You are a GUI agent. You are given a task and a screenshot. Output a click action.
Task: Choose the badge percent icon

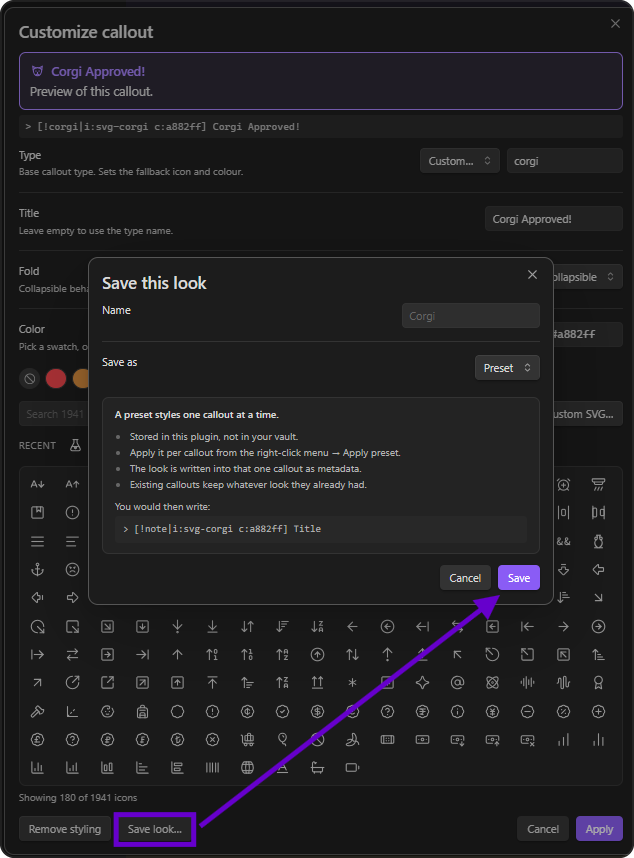point(563,711)
